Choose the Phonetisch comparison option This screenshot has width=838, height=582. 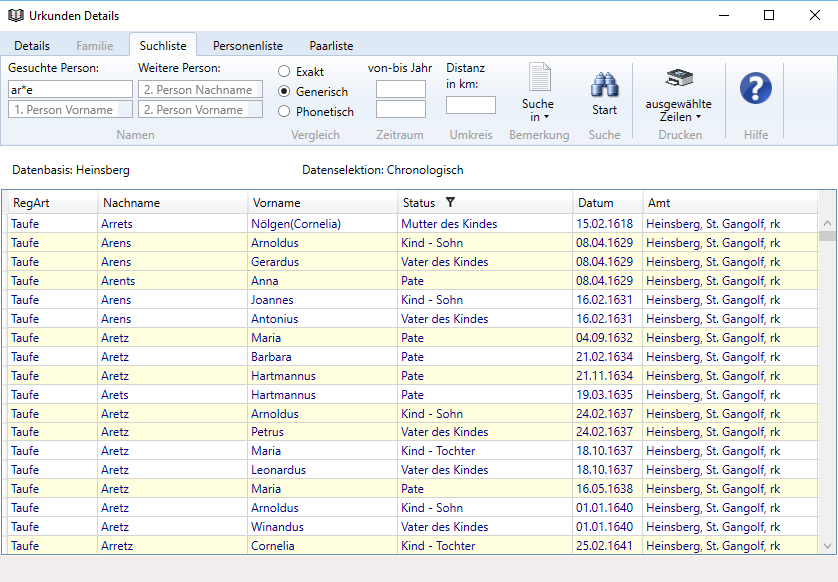tap(284, 112)
